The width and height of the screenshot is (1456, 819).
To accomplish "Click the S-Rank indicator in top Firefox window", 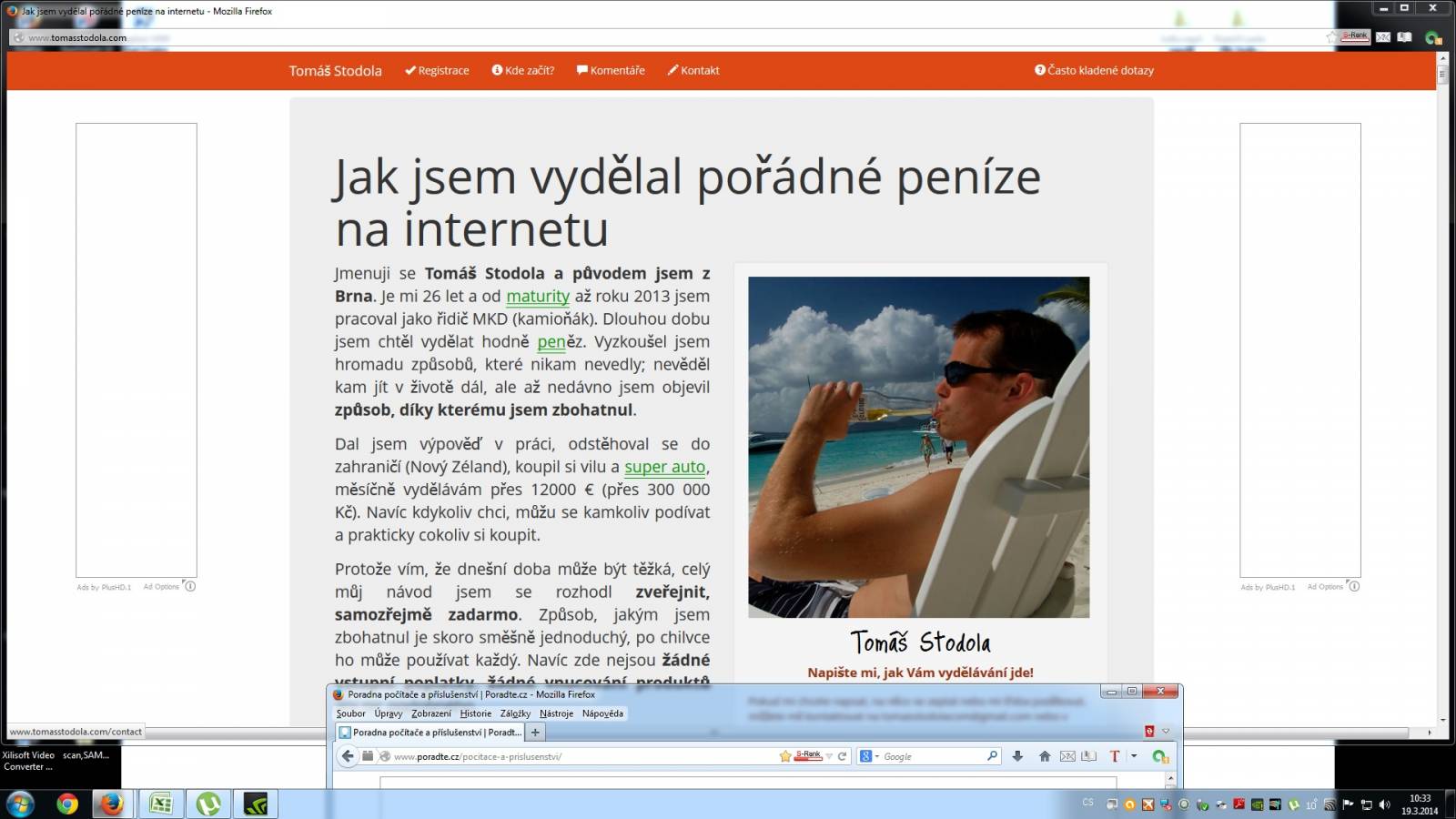I will coord(1355,36).
